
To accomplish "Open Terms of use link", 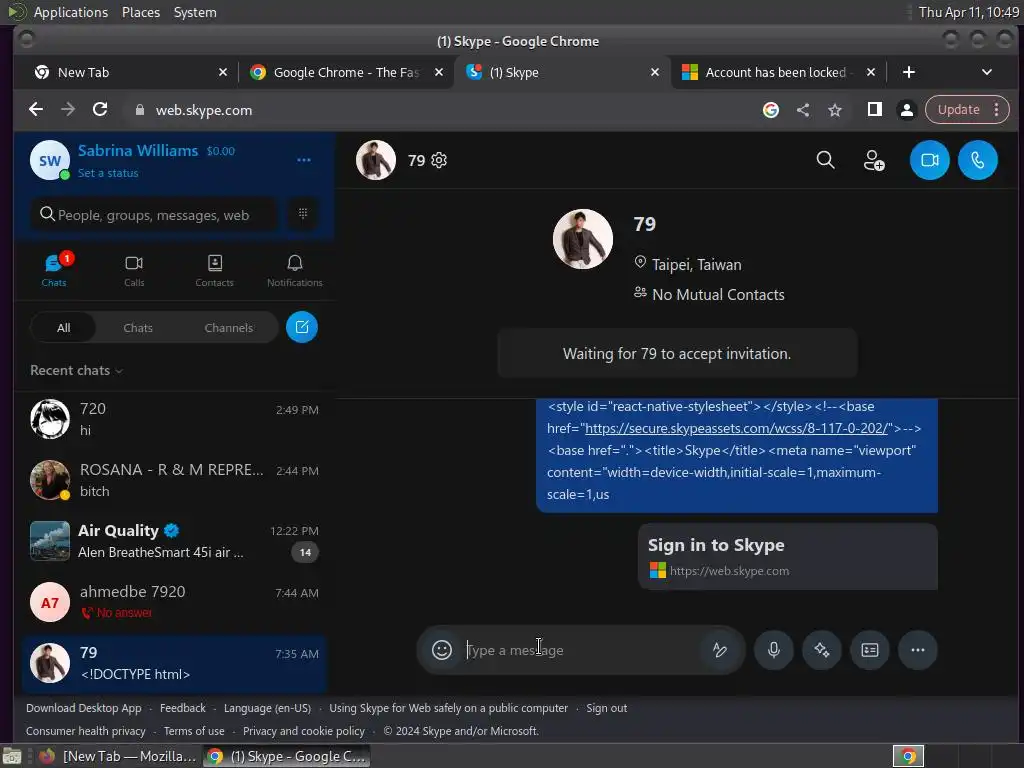I will click(x=194, y=731).
